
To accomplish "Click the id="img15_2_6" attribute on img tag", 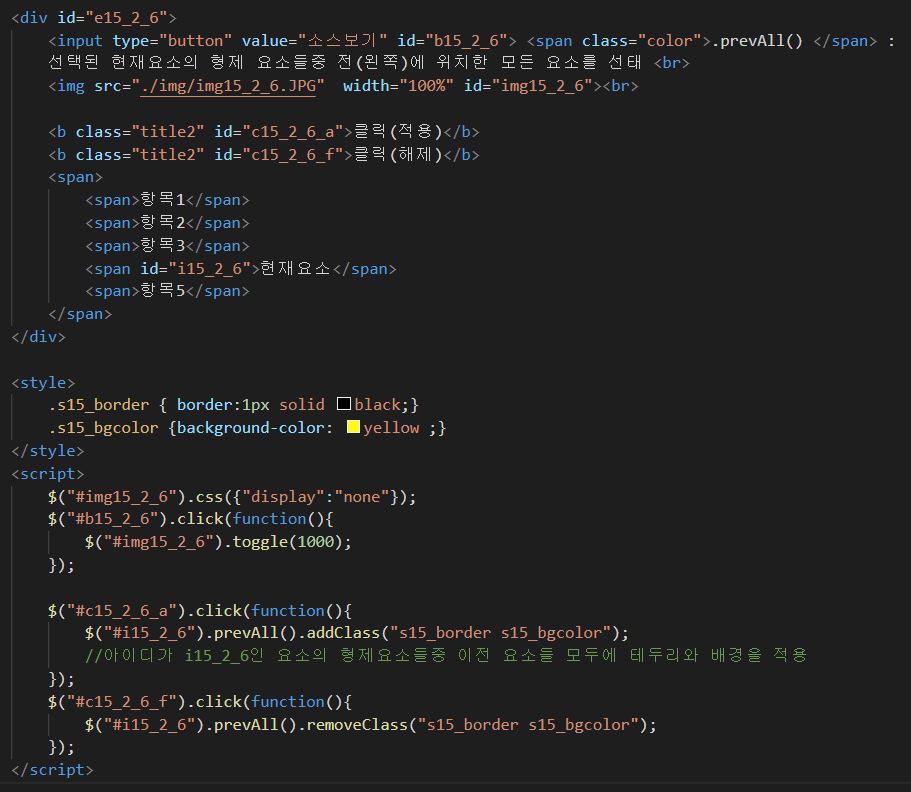I will 528,86.
